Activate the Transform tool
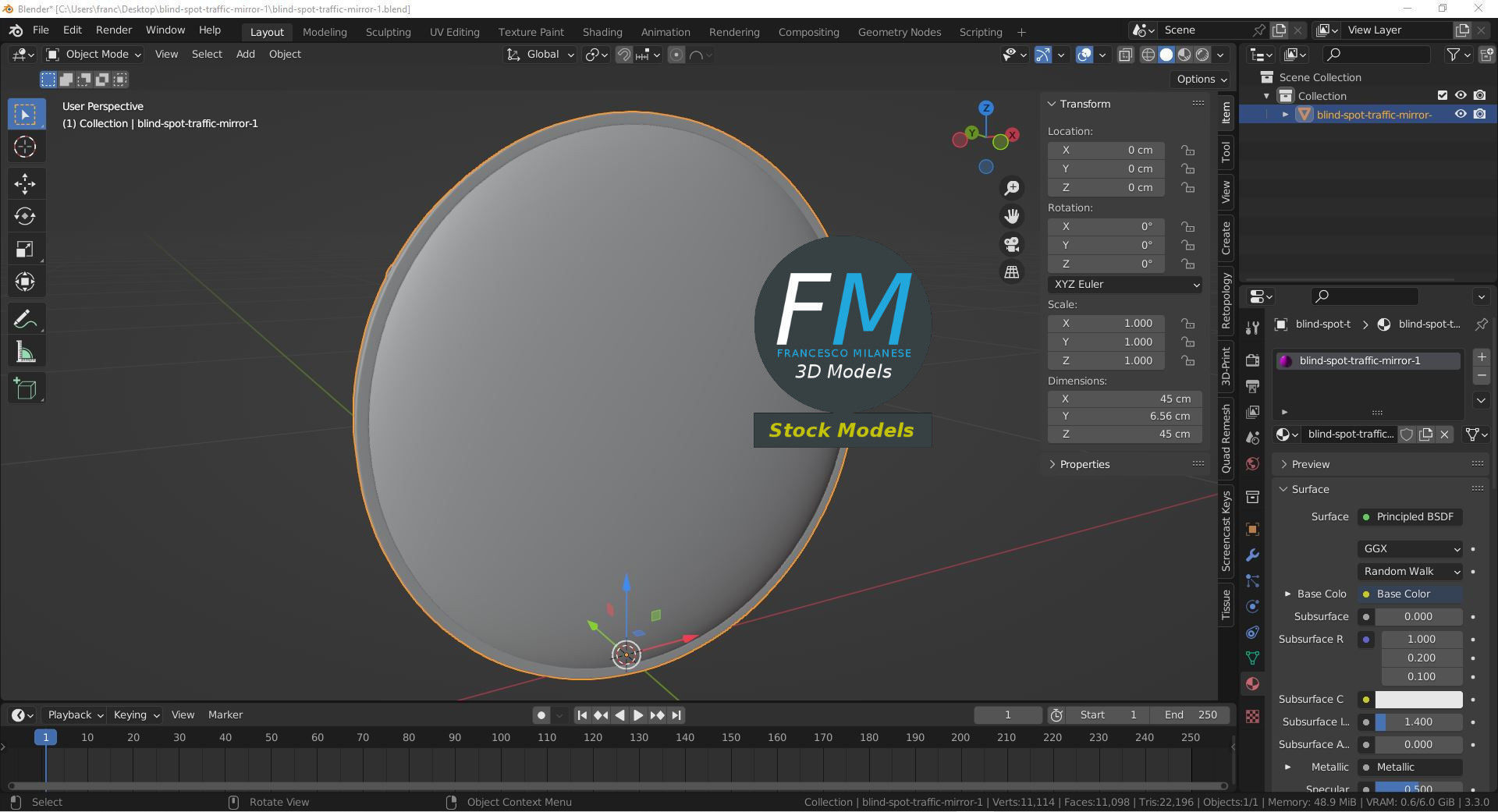1498x812 pixels. pos(25,282)
